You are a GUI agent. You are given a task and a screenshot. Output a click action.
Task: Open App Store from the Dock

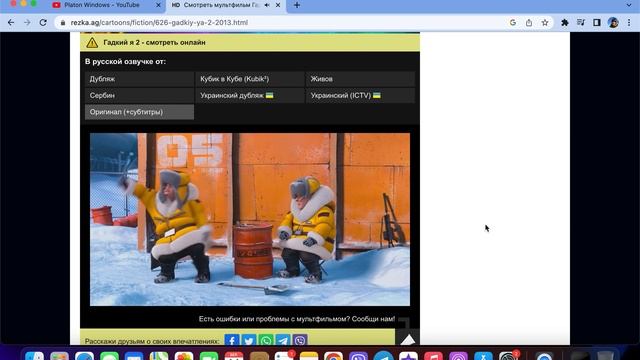pyautogui.click(x=483, y=356)
